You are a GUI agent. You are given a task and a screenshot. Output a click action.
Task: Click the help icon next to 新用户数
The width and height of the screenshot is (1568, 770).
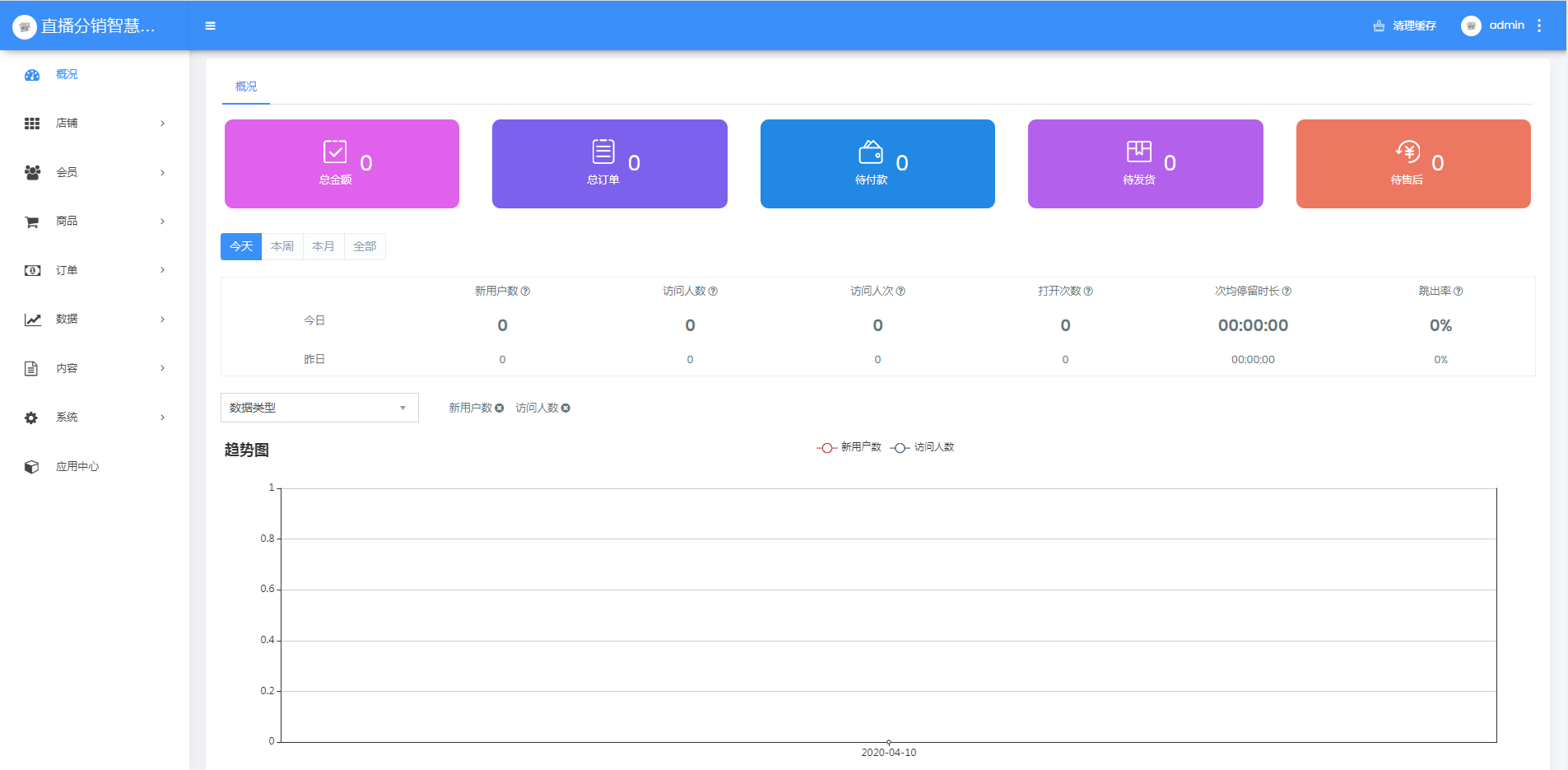click(525, 292)
